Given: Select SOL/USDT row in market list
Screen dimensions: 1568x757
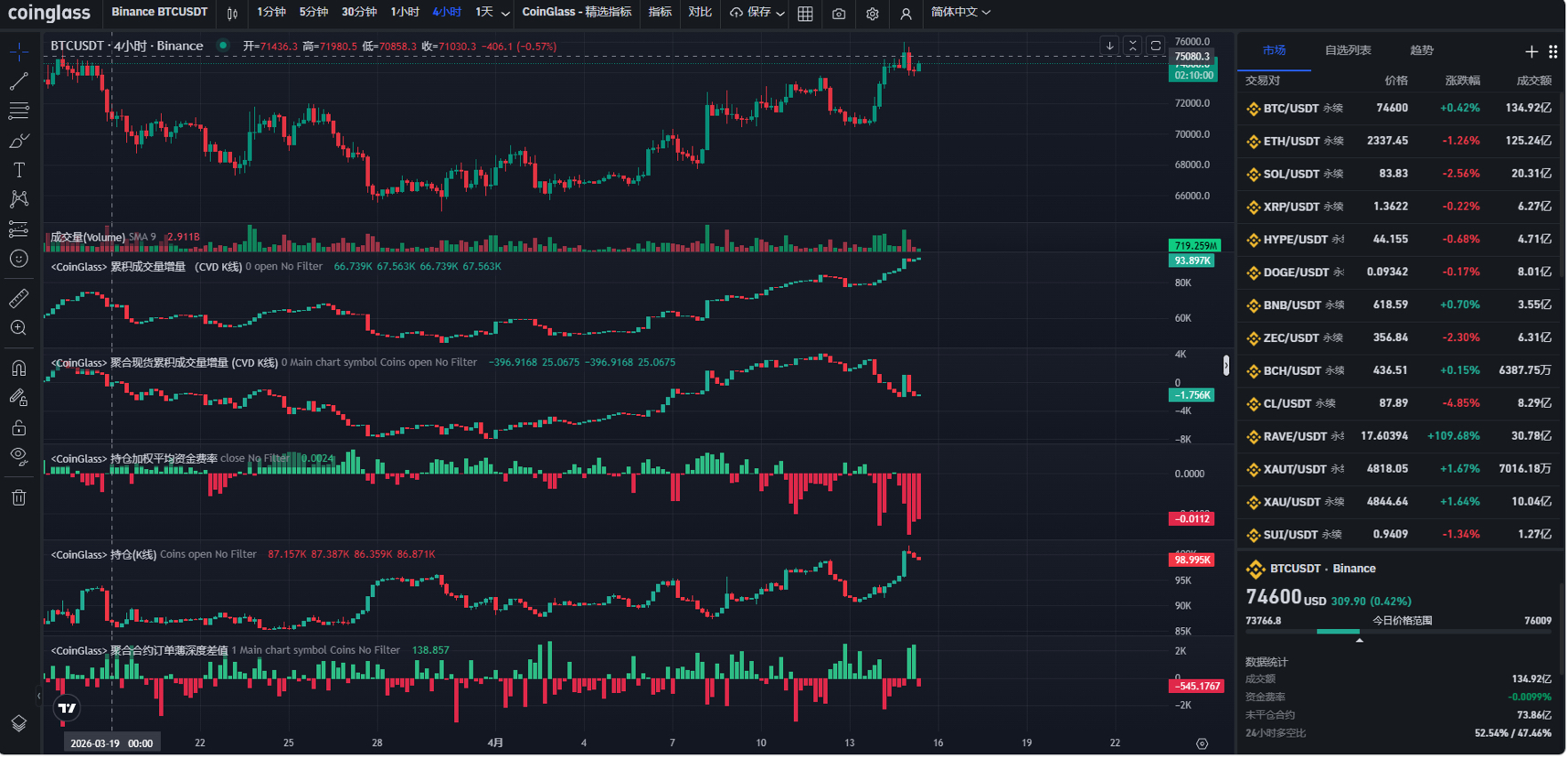Looking at the screenshot, I should coord(1399,174).
